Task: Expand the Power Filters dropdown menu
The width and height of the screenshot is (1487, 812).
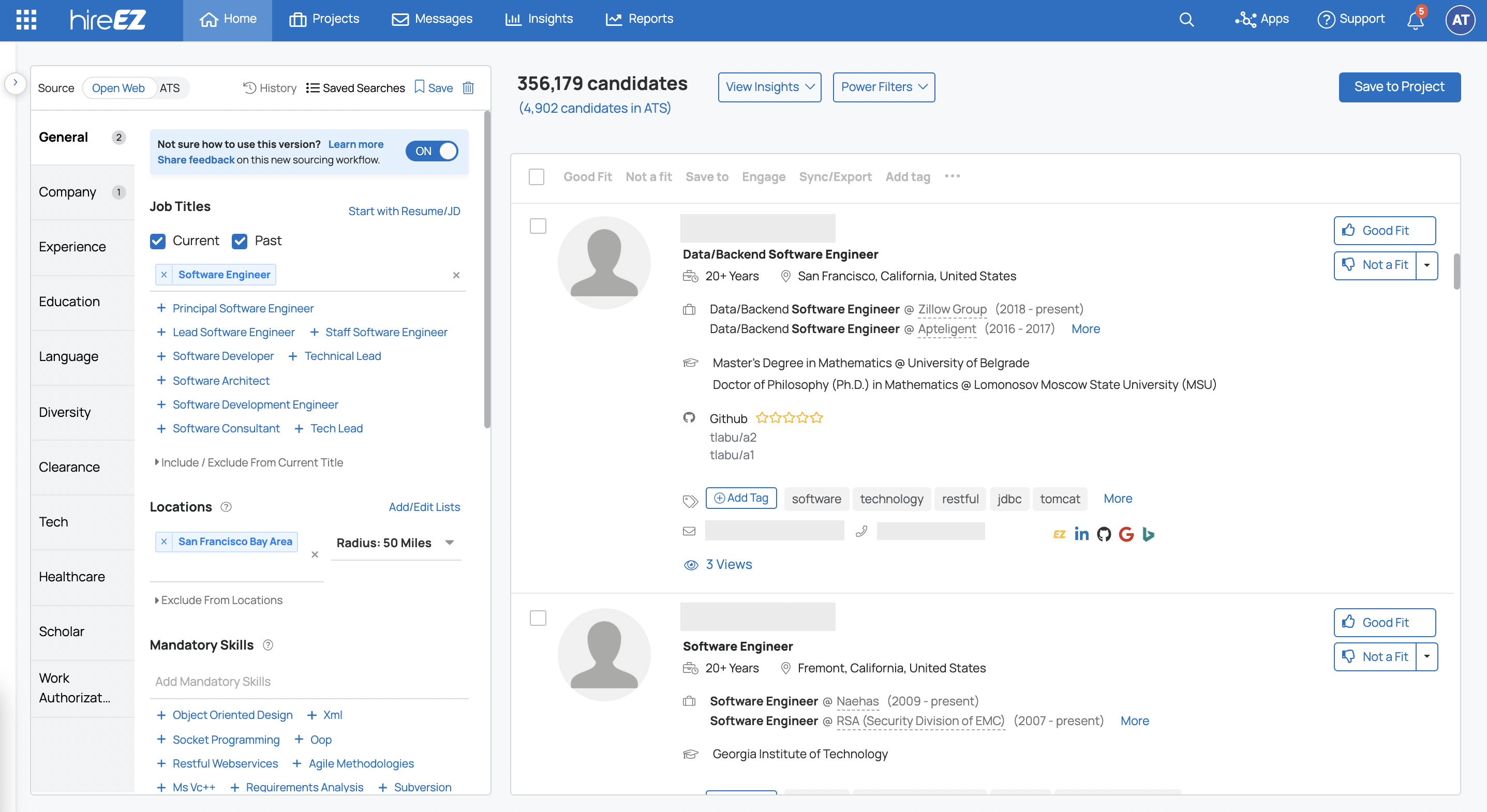Action: tap(883, 87)
